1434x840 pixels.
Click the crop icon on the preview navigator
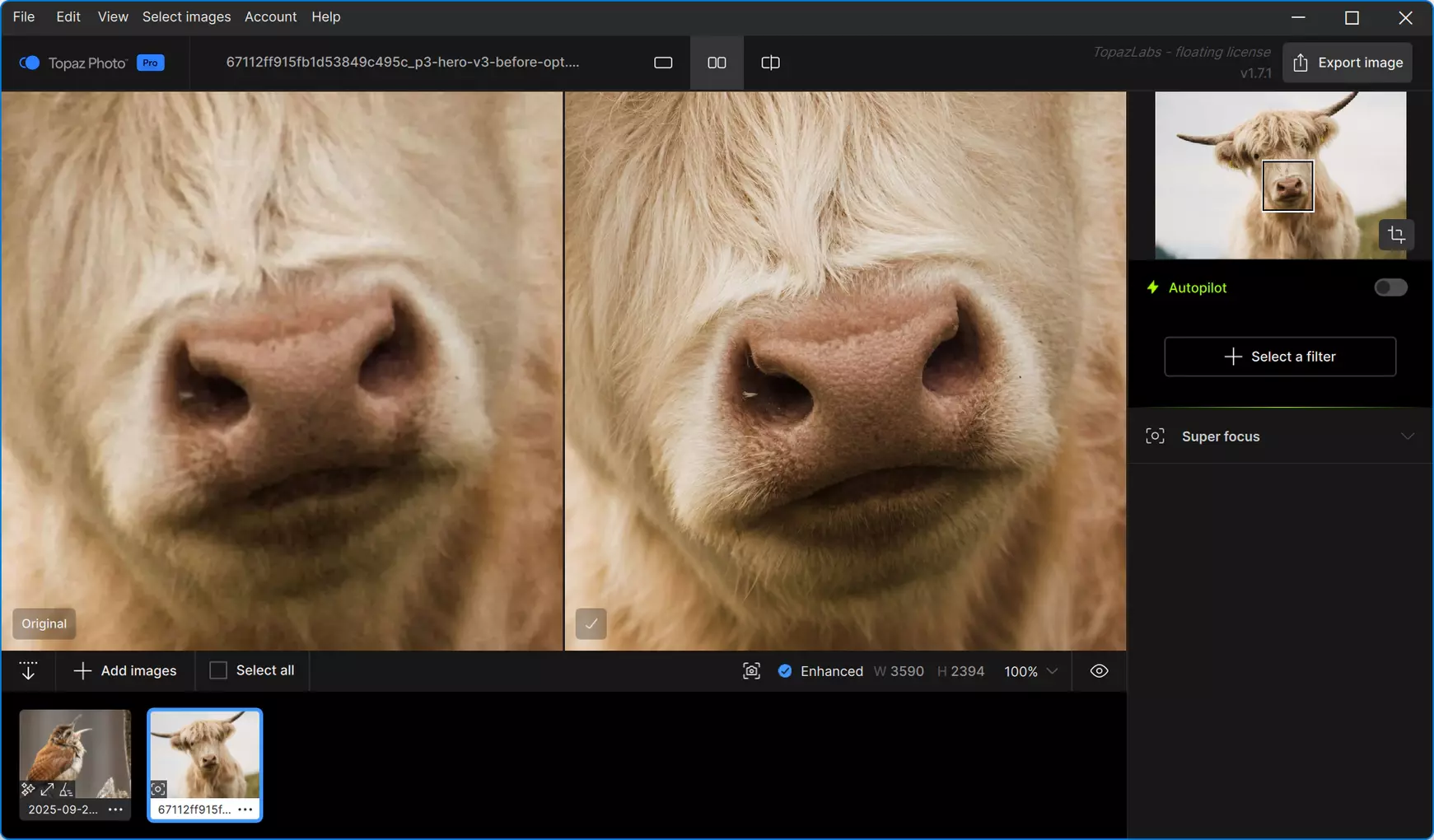(x=1396, y=235)
